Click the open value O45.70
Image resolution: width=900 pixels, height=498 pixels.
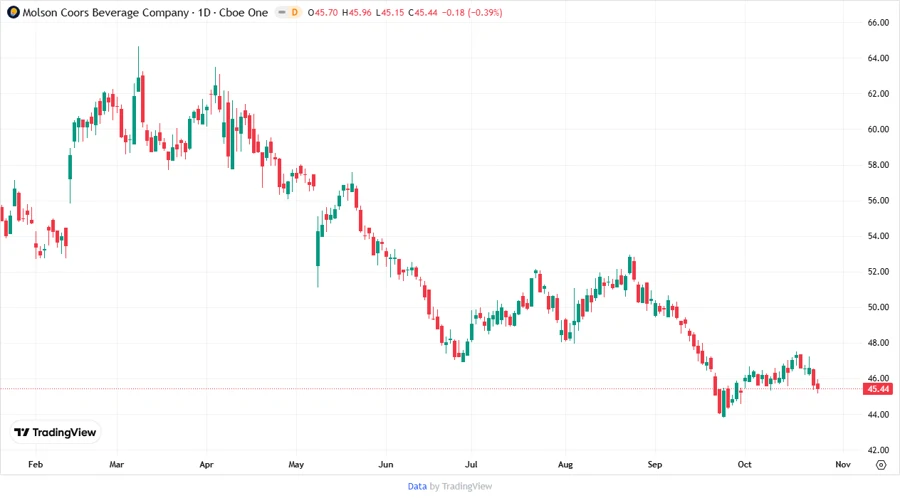click(323, 12)
